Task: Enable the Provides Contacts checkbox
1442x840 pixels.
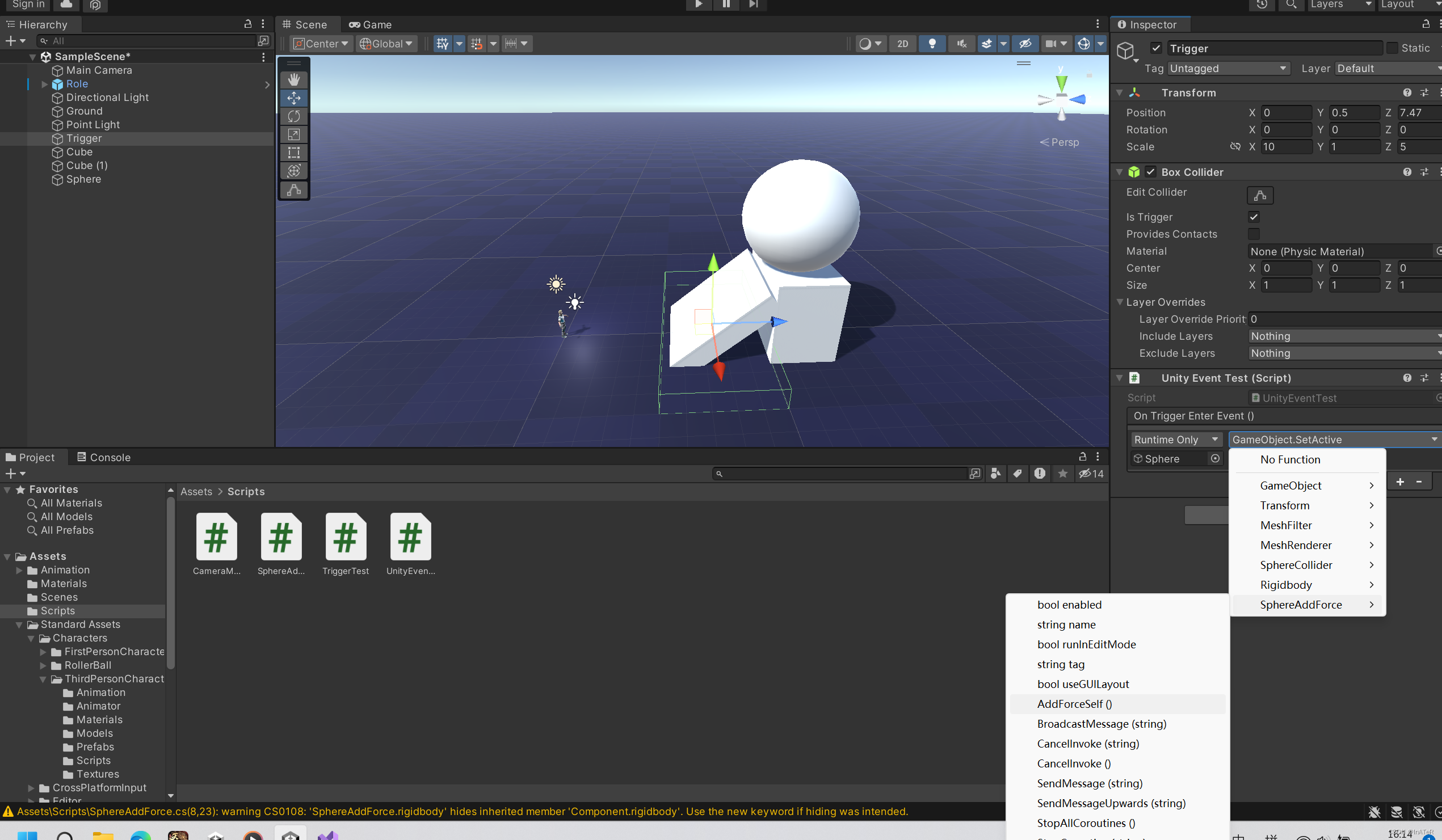Action: click(1254, 233)
